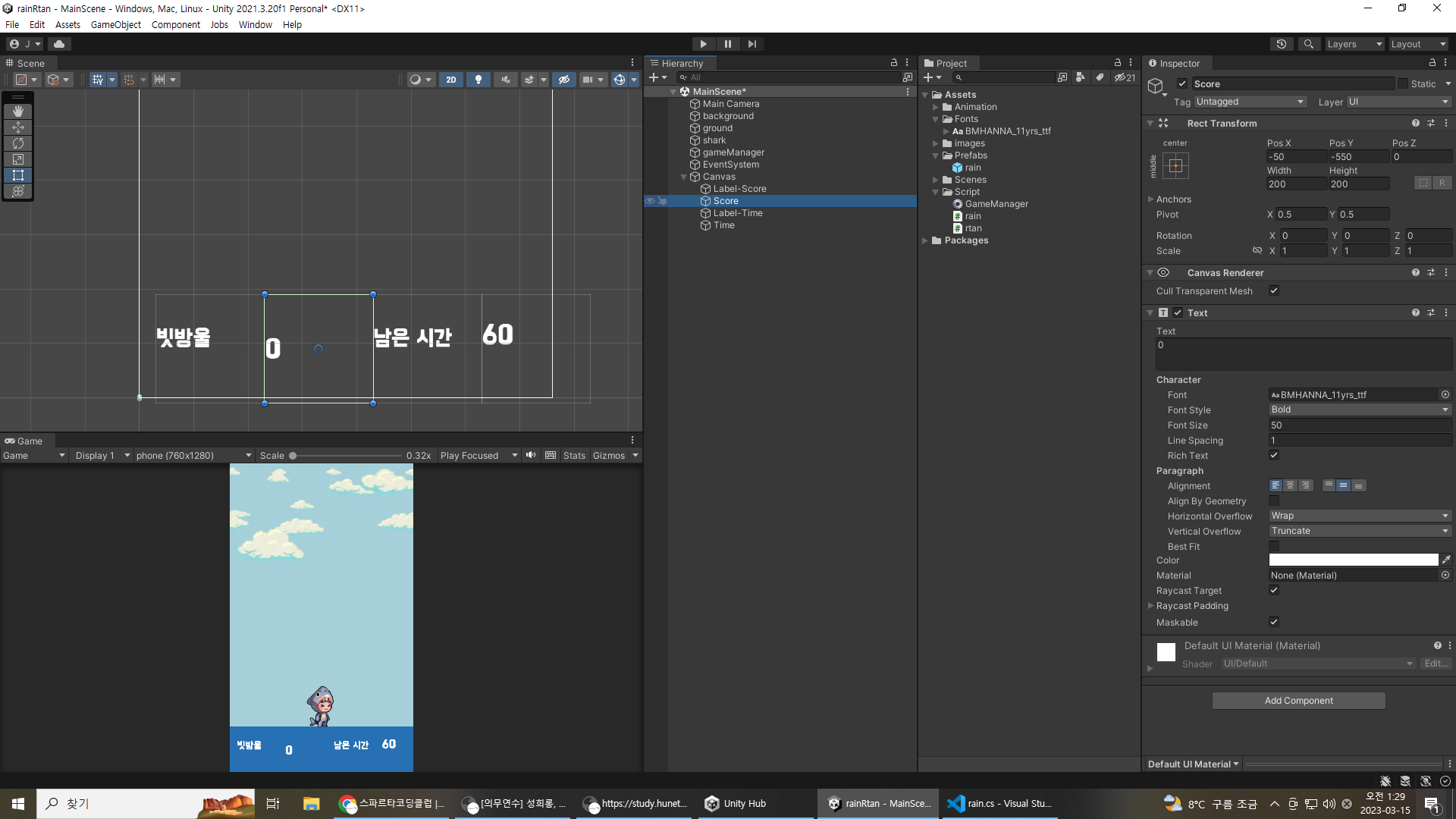
Task: Toggle the 2D view button
Action: [451, 80]
